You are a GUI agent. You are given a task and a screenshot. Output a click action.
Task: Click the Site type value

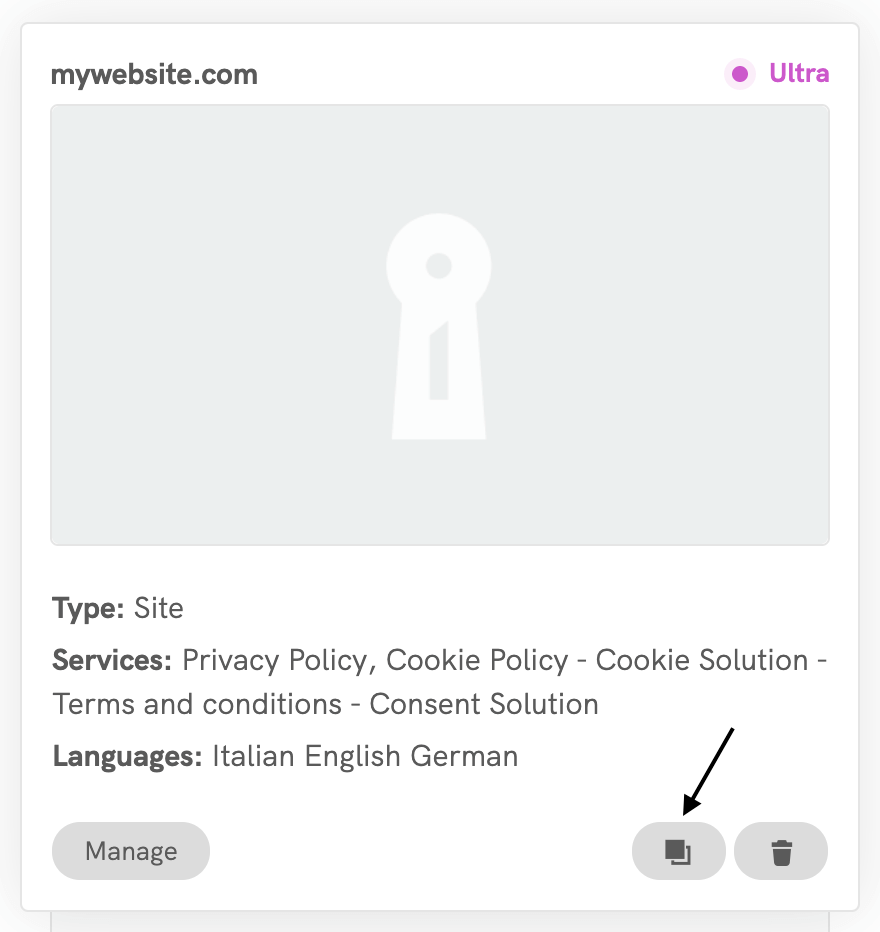(159, 608)
